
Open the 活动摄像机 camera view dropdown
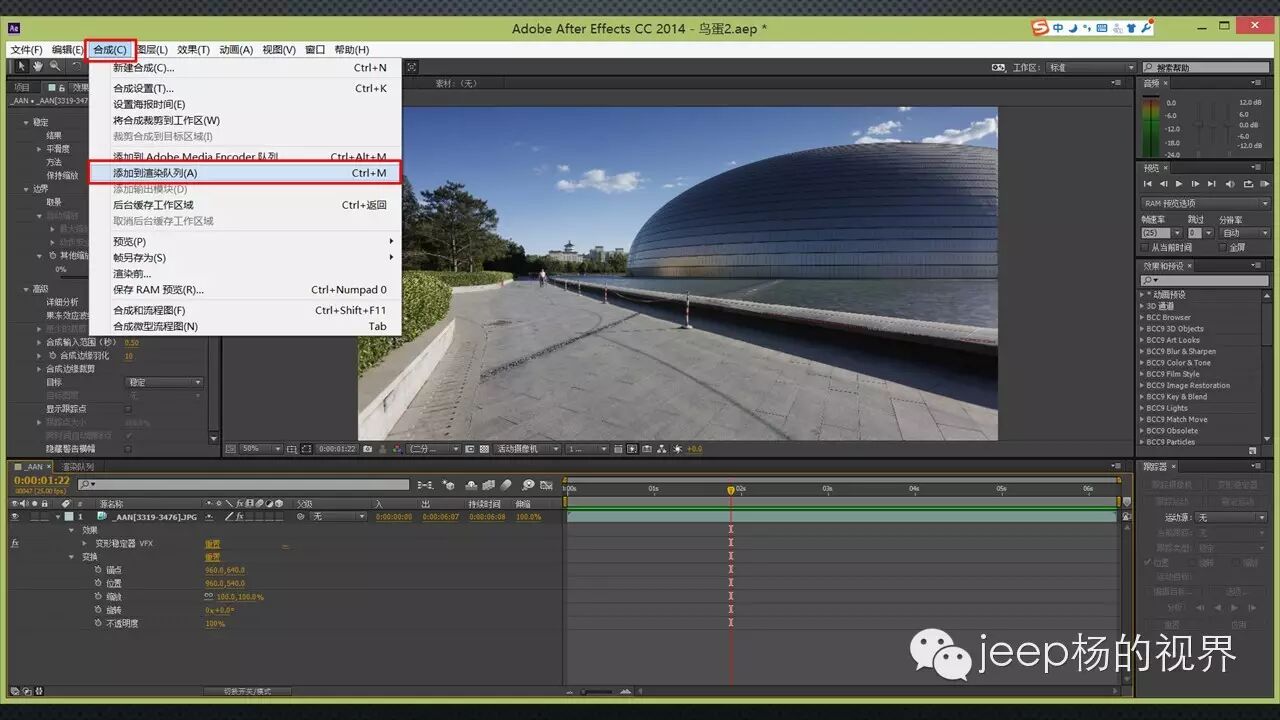[x=525, y=449]
